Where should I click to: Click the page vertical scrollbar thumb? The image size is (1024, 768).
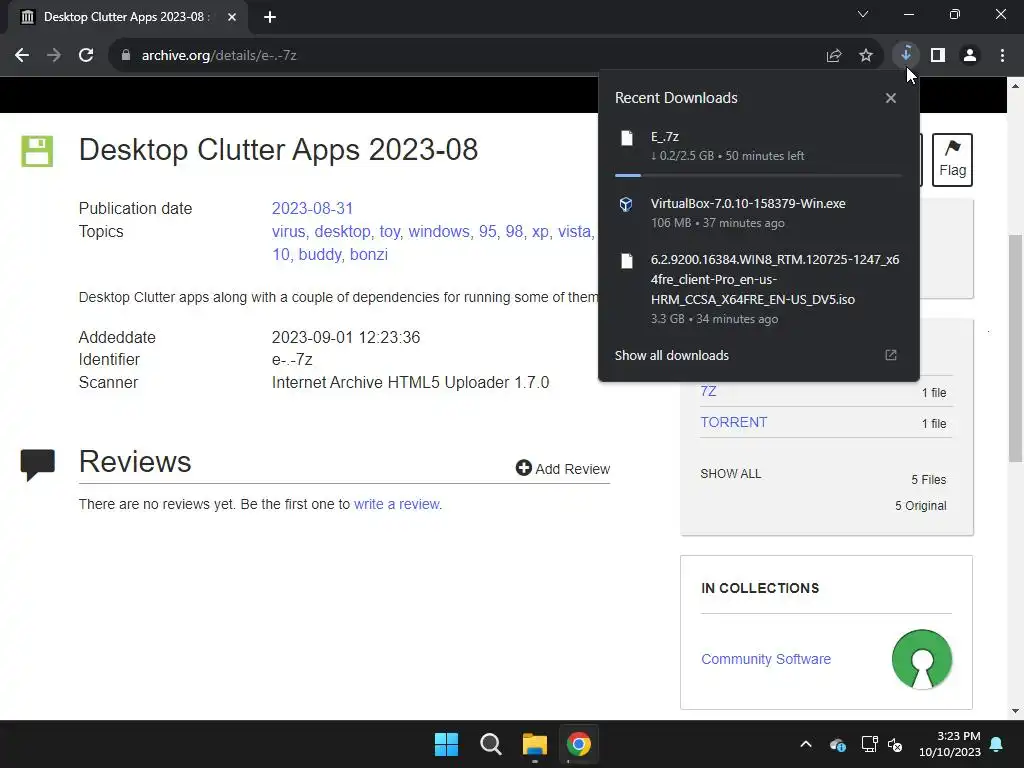coord(1016,347)
